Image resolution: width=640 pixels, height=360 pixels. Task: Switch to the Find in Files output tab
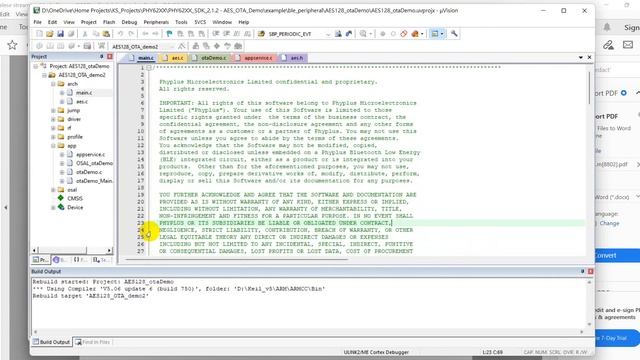pos(93,342)
